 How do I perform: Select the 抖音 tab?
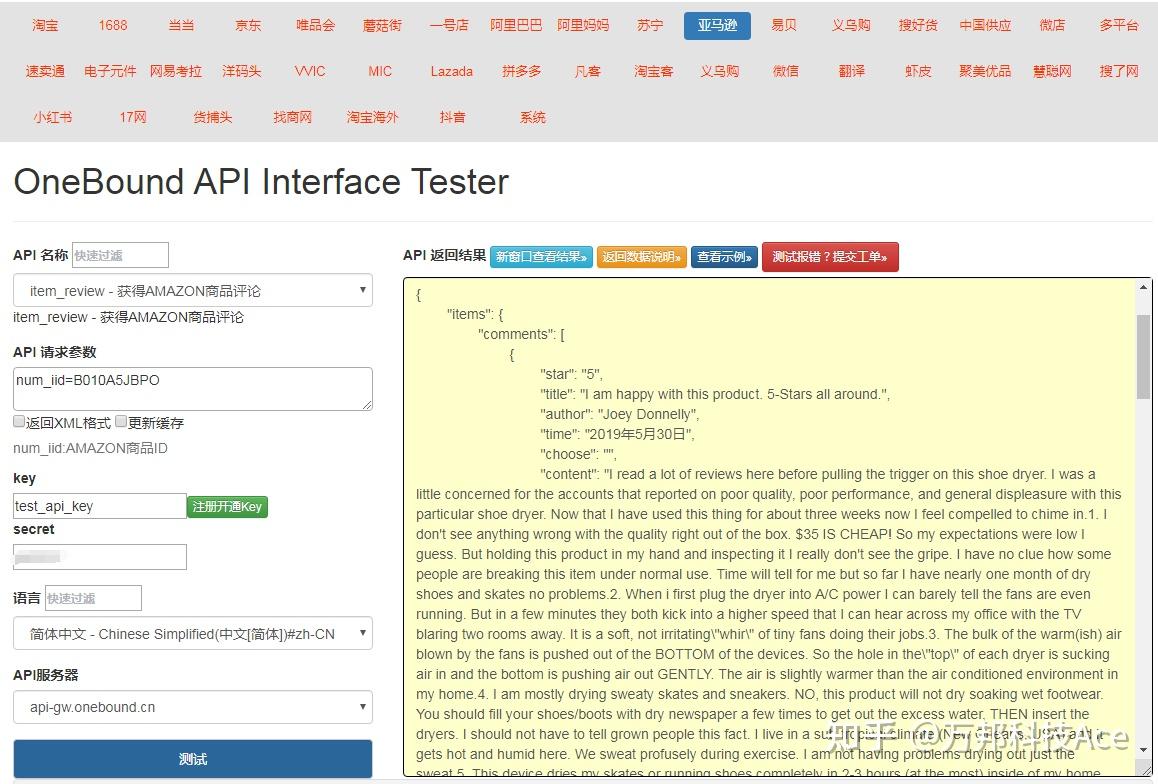(452, 117)
